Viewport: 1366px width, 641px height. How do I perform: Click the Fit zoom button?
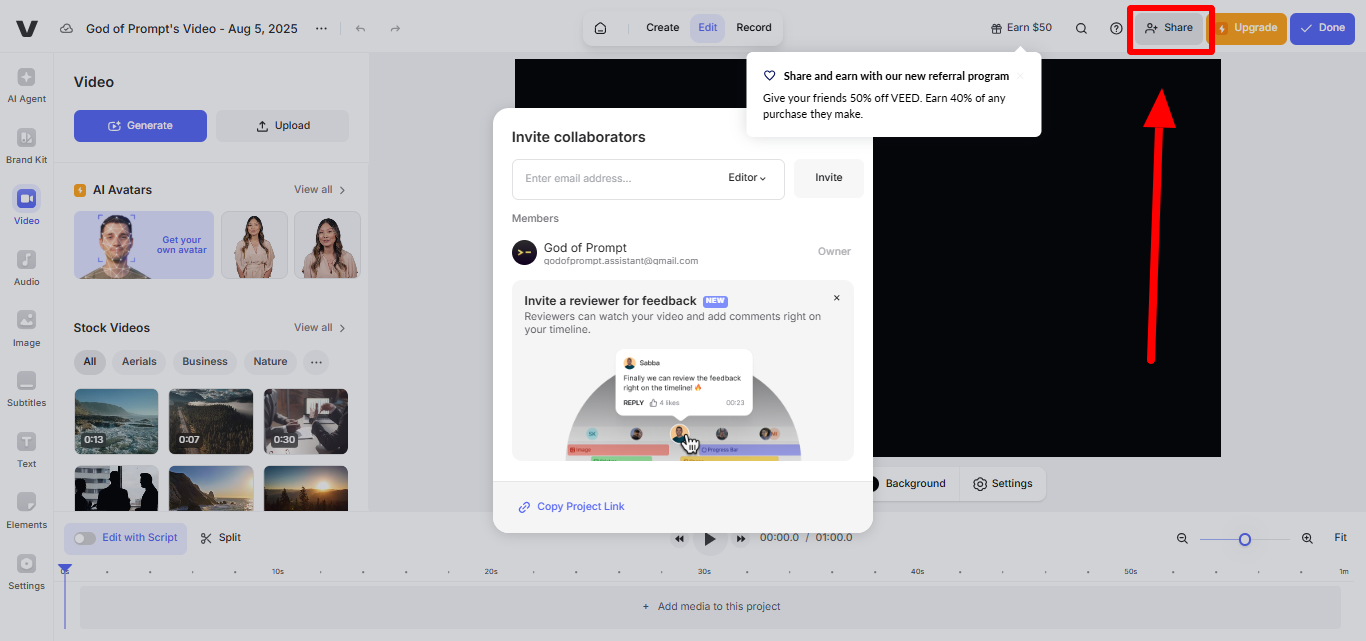[x=1341, y=538]
